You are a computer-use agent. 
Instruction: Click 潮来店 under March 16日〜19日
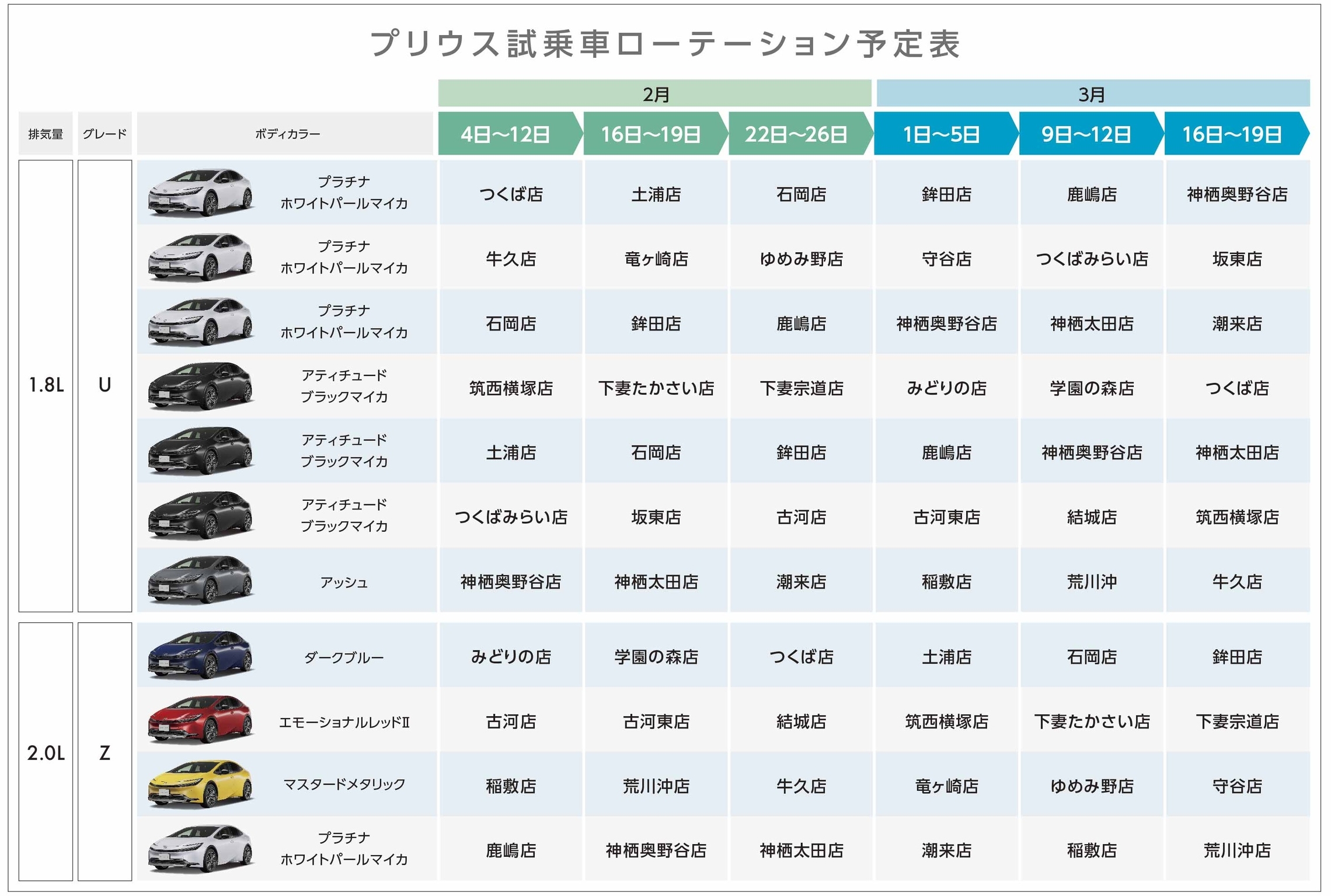click(x=1237, y=323)
